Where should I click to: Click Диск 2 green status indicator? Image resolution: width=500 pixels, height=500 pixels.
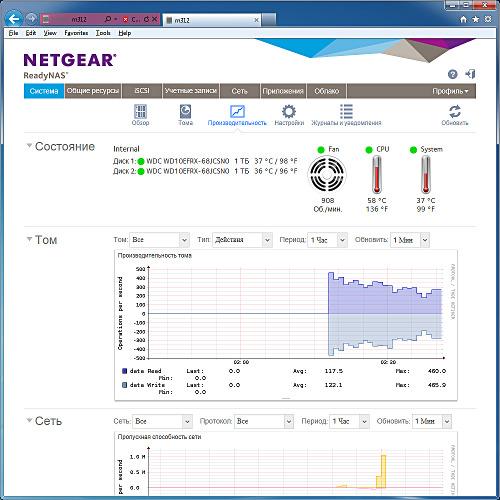(141, 172)
